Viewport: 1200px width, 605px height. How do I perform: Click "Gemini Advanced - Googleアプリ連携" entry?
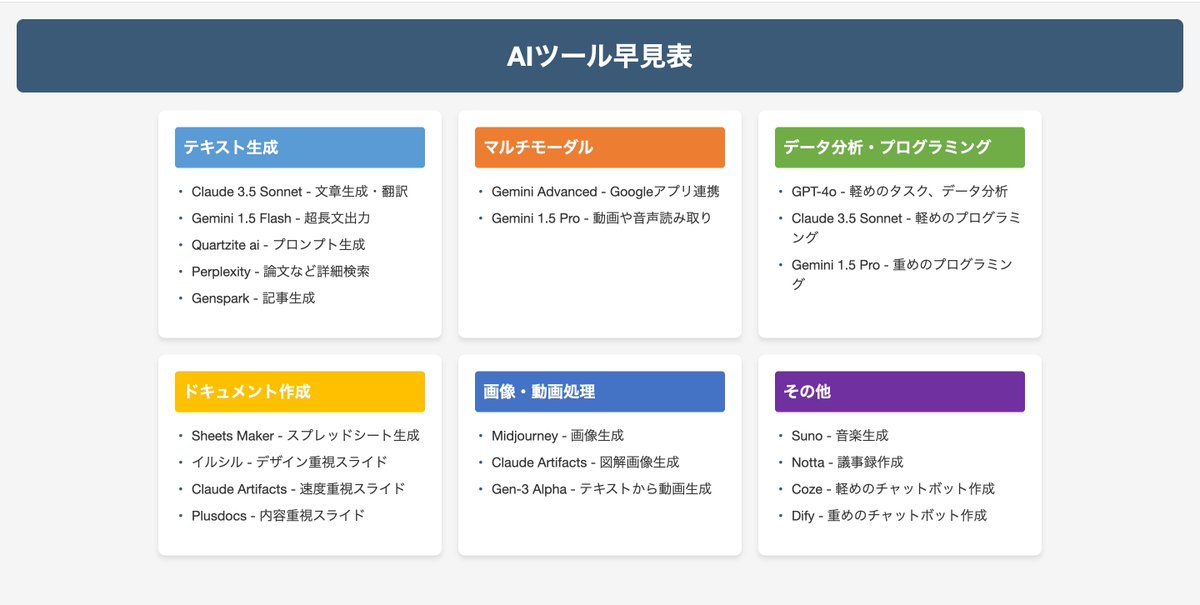click(605, 191)
